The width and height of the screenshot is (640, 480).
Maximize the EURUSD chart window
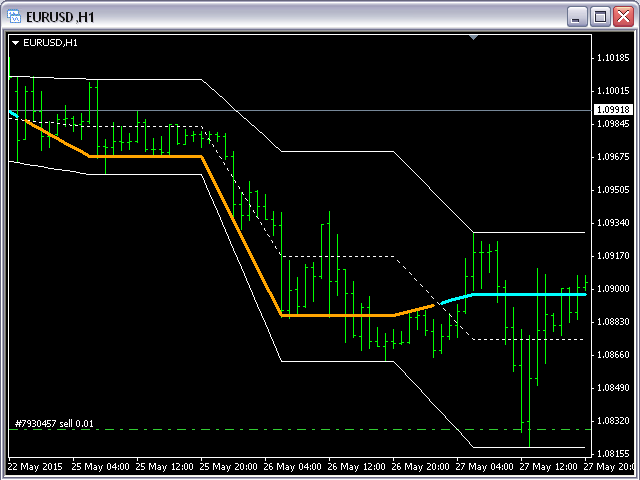click(600, 17)
